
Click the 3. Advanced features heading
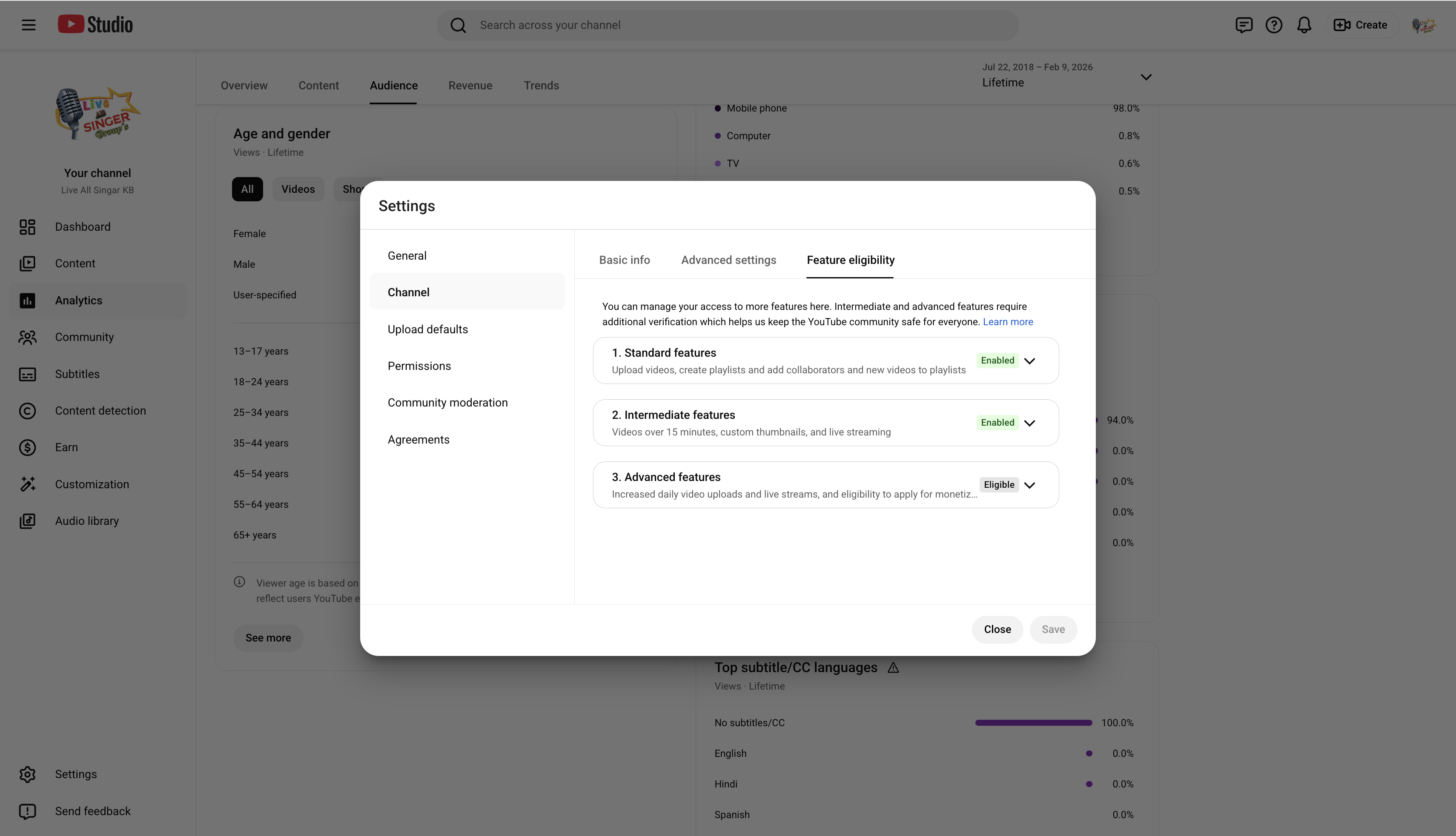click(x=666, y=477)
